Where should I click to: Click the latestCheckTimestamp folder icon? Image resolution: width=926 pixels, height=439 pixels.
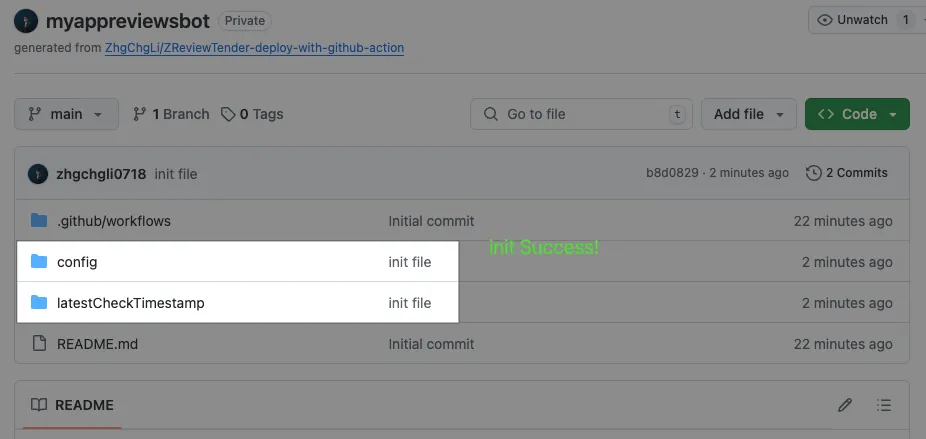pyautogui.click(x=39, y=303)
